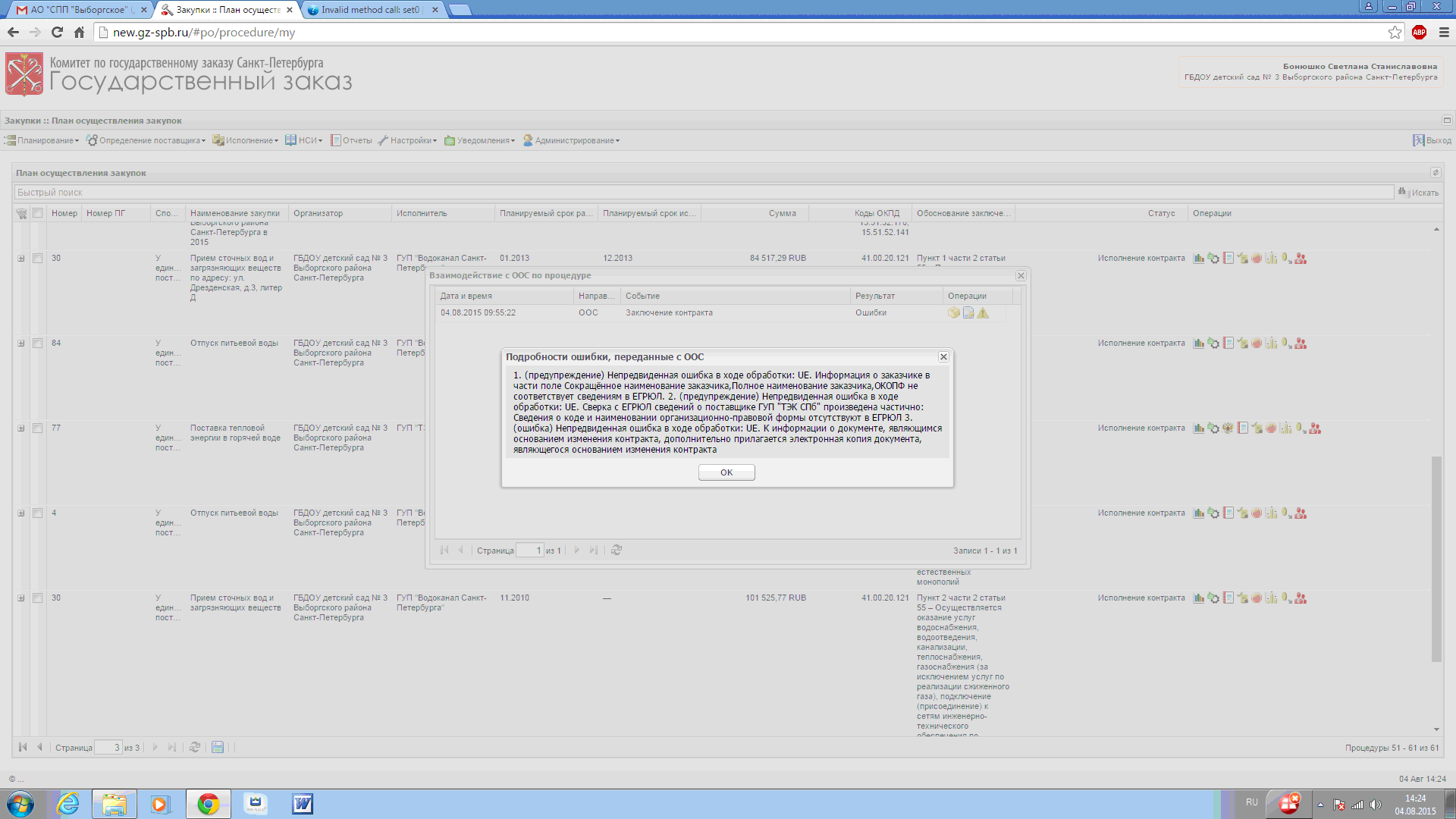Screen dimensions: 1456x819
Task: Check the checkbox for row 4
Action: coord(37,513)
